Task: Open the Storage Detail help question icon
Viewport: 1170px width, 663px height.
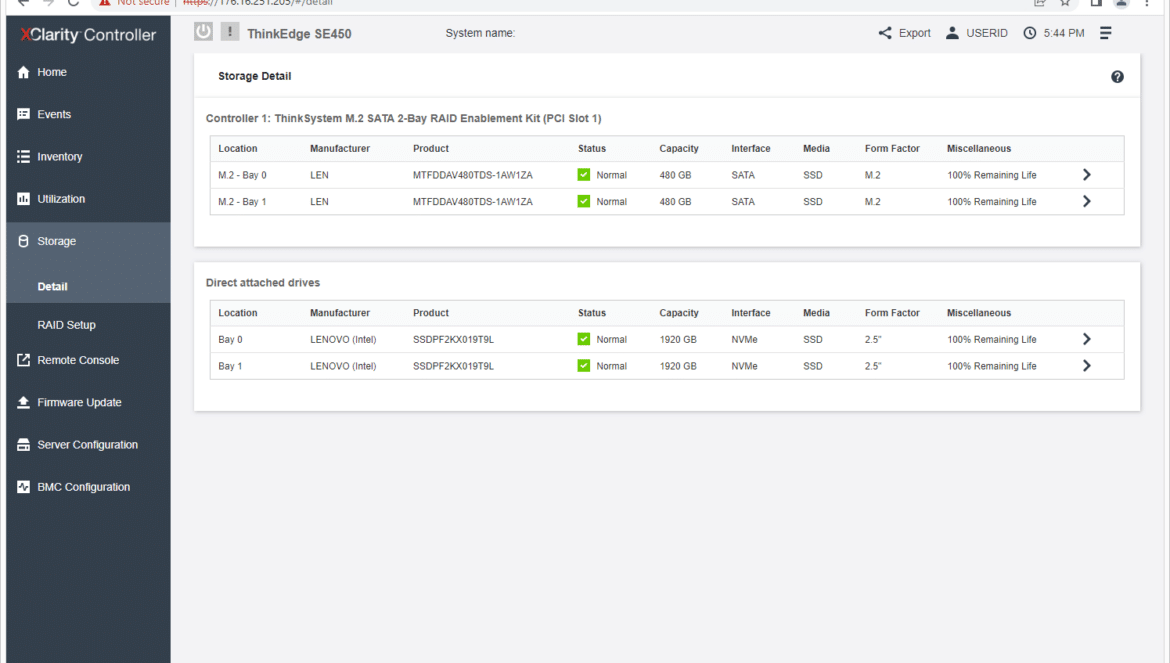Action: click(x=1117, y=77)
